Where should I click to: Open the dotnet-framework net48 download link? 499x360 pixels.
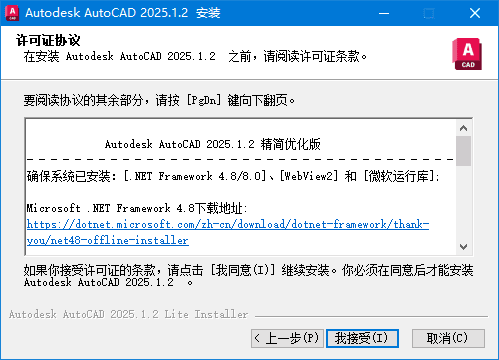228,232
